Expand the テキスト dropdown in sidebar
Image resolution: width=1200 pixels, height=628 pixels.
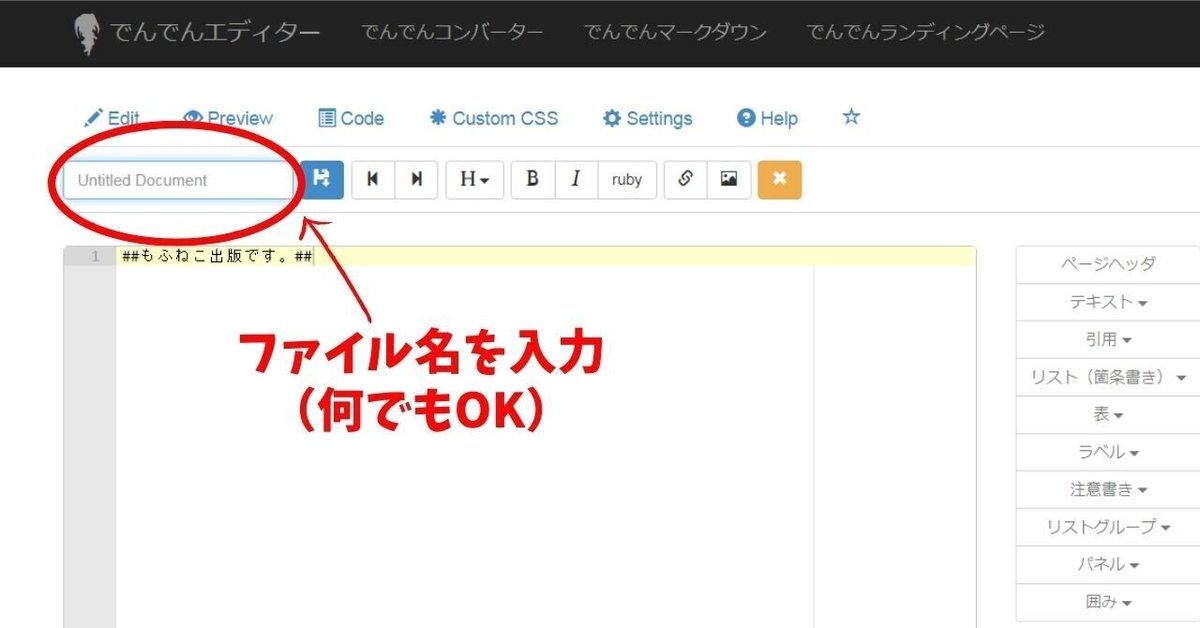pos(1107,301)
